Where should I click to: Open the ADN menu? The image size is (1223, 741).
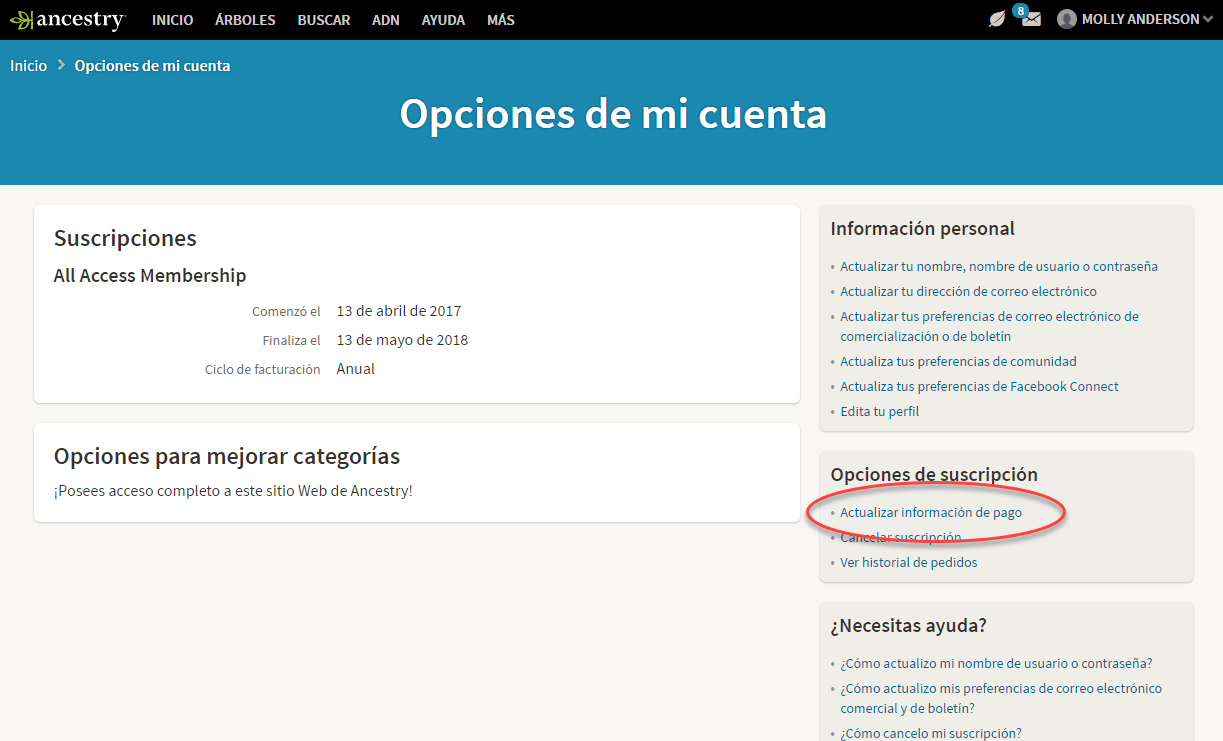[386, 20]
